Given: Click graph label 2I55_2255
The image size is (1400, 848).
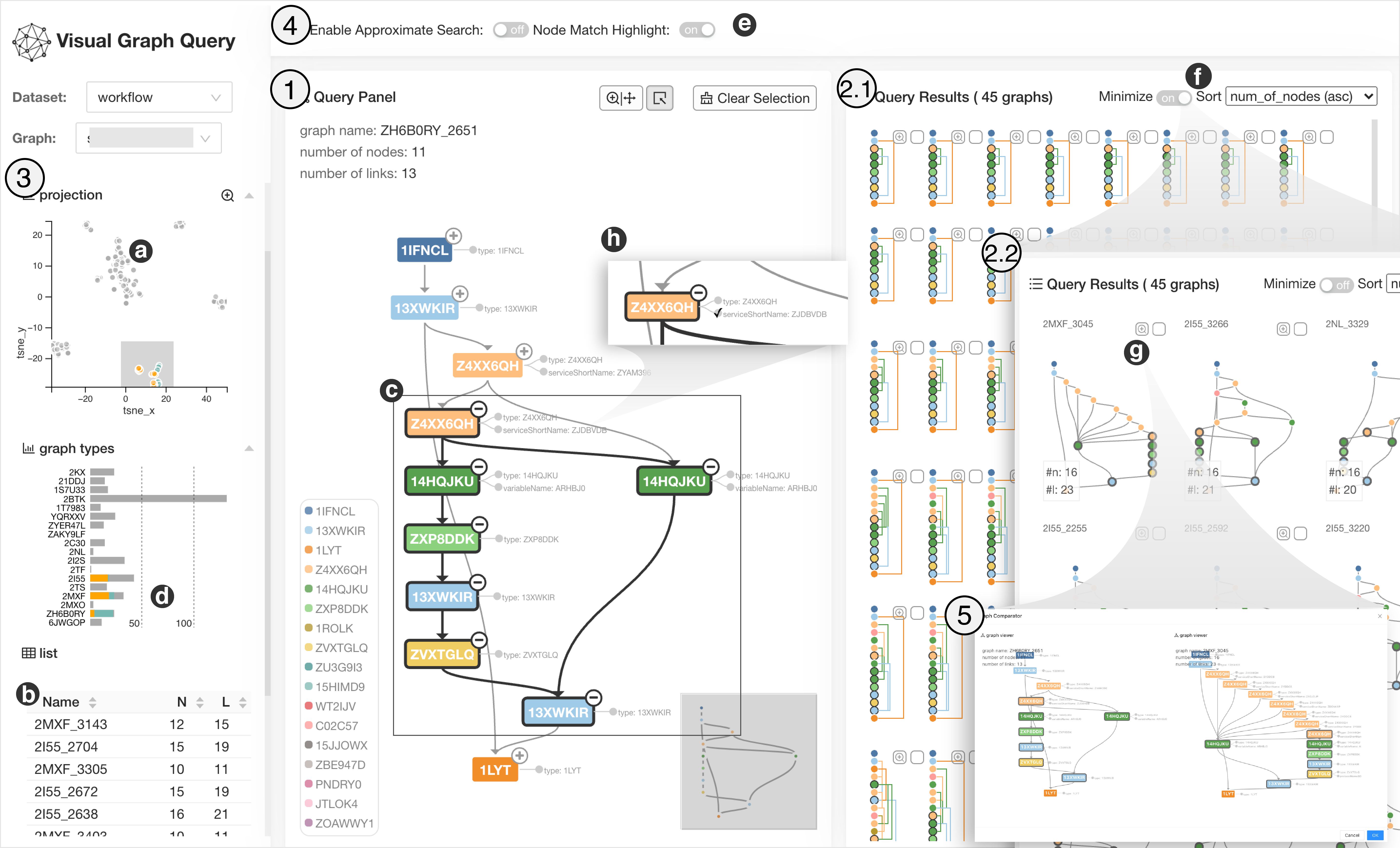Looking at the screenshot, I should [x=1064, y=528].
